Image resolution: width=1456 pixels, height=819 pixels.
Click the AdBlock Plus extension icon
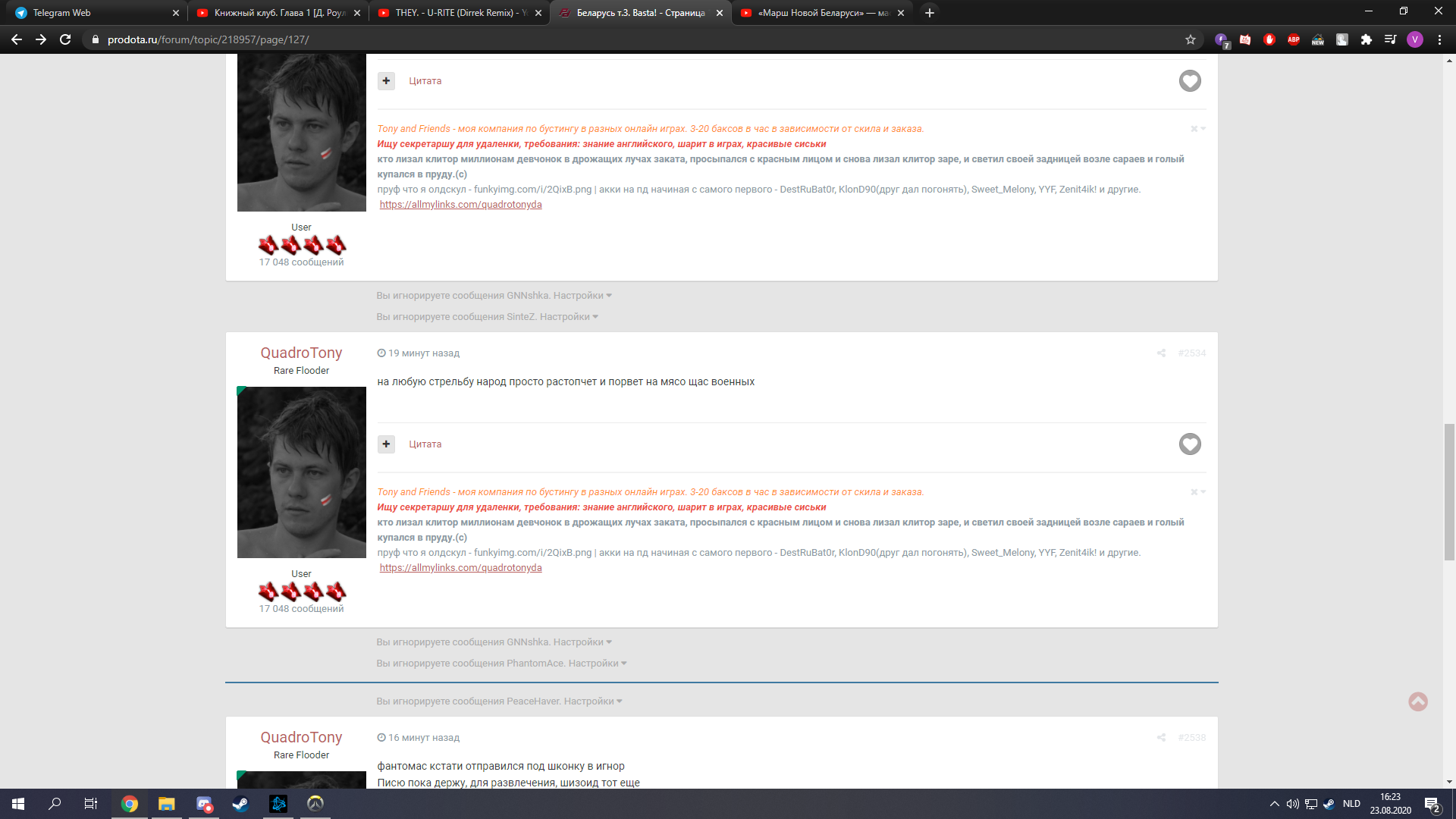coord(1293,39)
